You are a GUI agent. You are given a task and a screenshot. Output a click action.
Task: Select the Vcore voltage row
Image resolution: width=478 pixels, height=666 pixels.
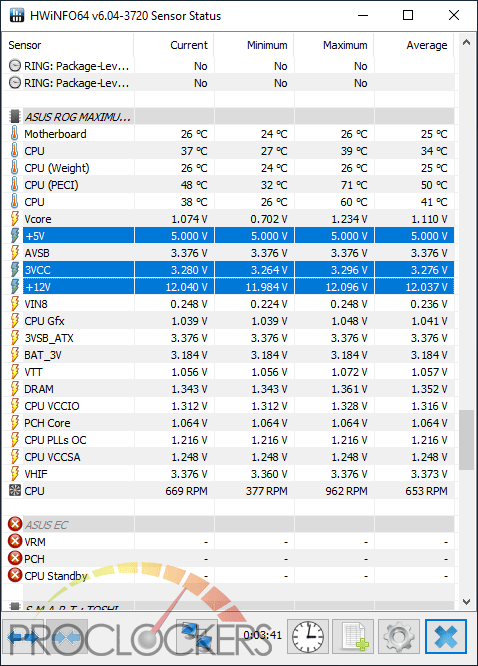tap(230, 219)
